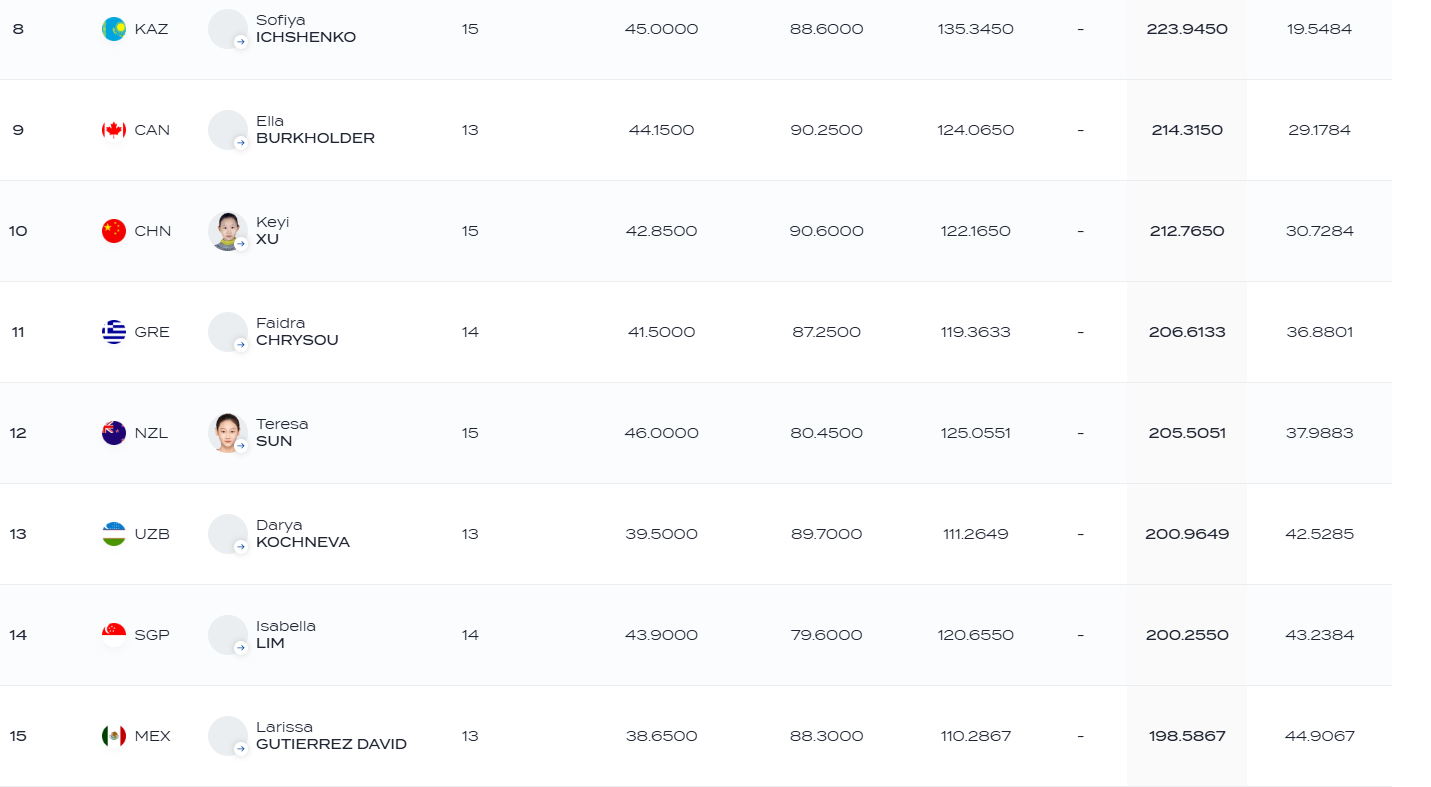The width and height of the screenshot is (1431, 787).
Task: Click total score 198.5867 cell
Action: [x=1187, y=736]
